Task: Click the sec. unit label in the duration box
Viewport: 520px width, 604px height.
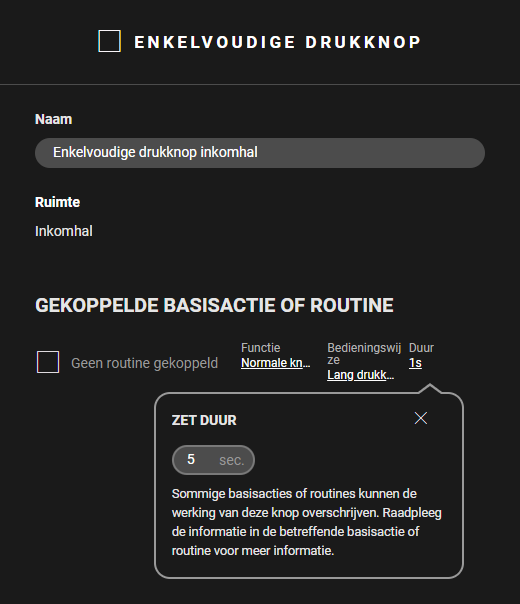Action: point(231,460)
